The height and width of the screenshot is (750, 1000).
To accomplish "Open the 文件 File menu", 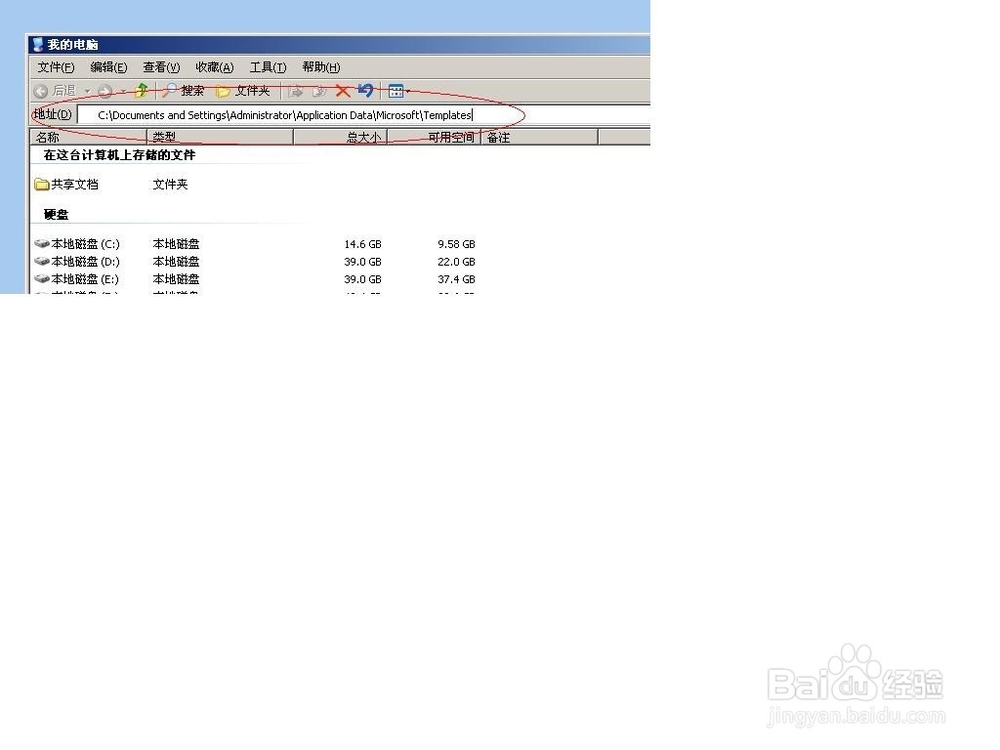I will click(x=55, y=67).
